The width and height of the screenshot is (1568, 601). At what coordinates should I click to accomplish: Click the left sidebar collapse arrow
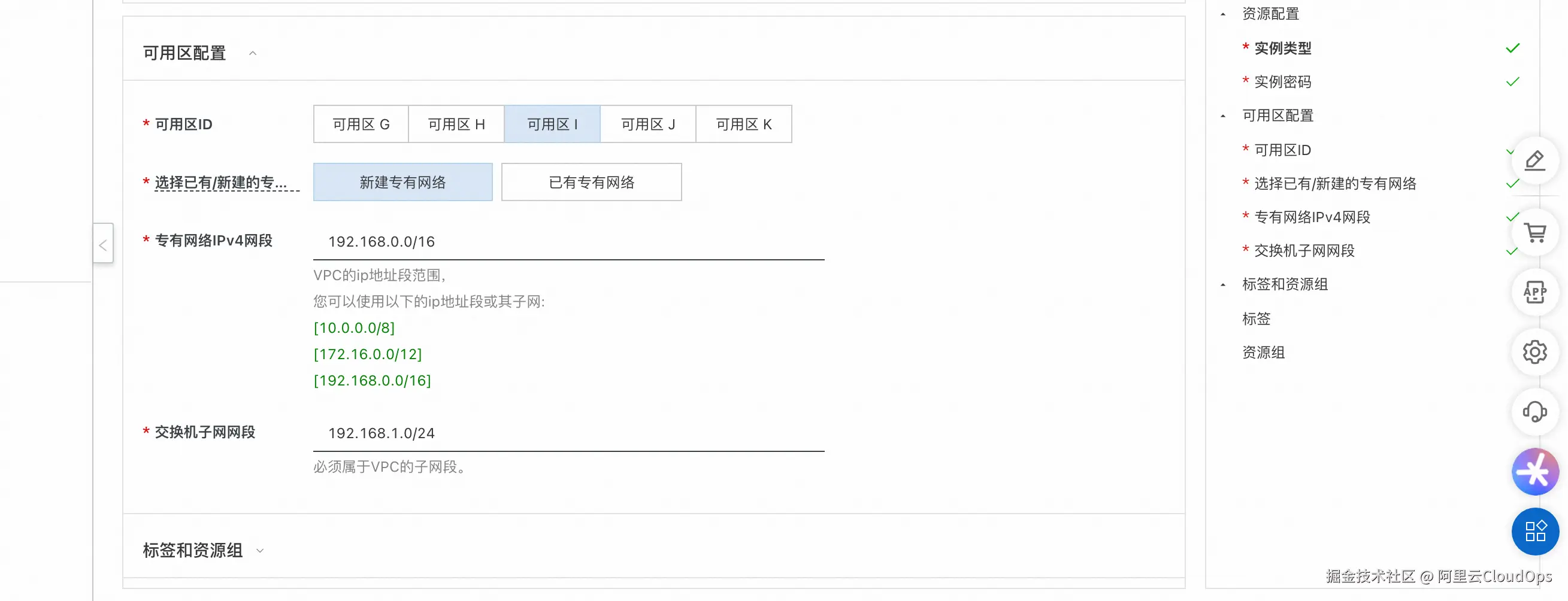click(103, 245)
